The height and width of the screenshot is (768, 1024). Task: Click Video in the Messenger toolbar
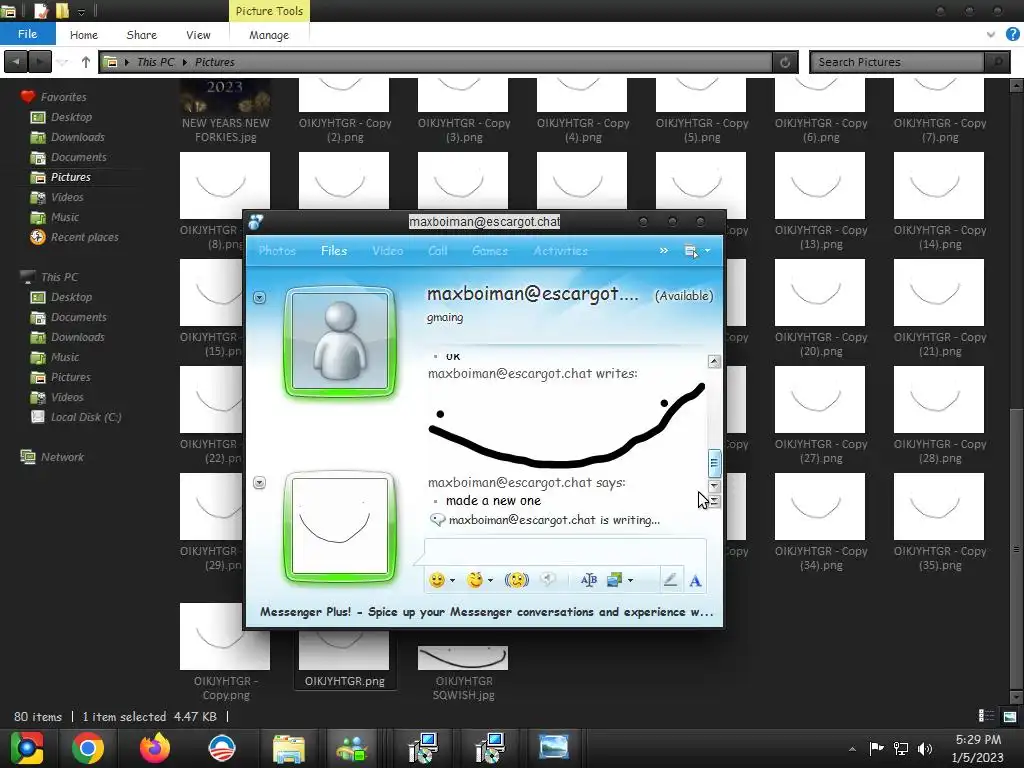point(387,250)
